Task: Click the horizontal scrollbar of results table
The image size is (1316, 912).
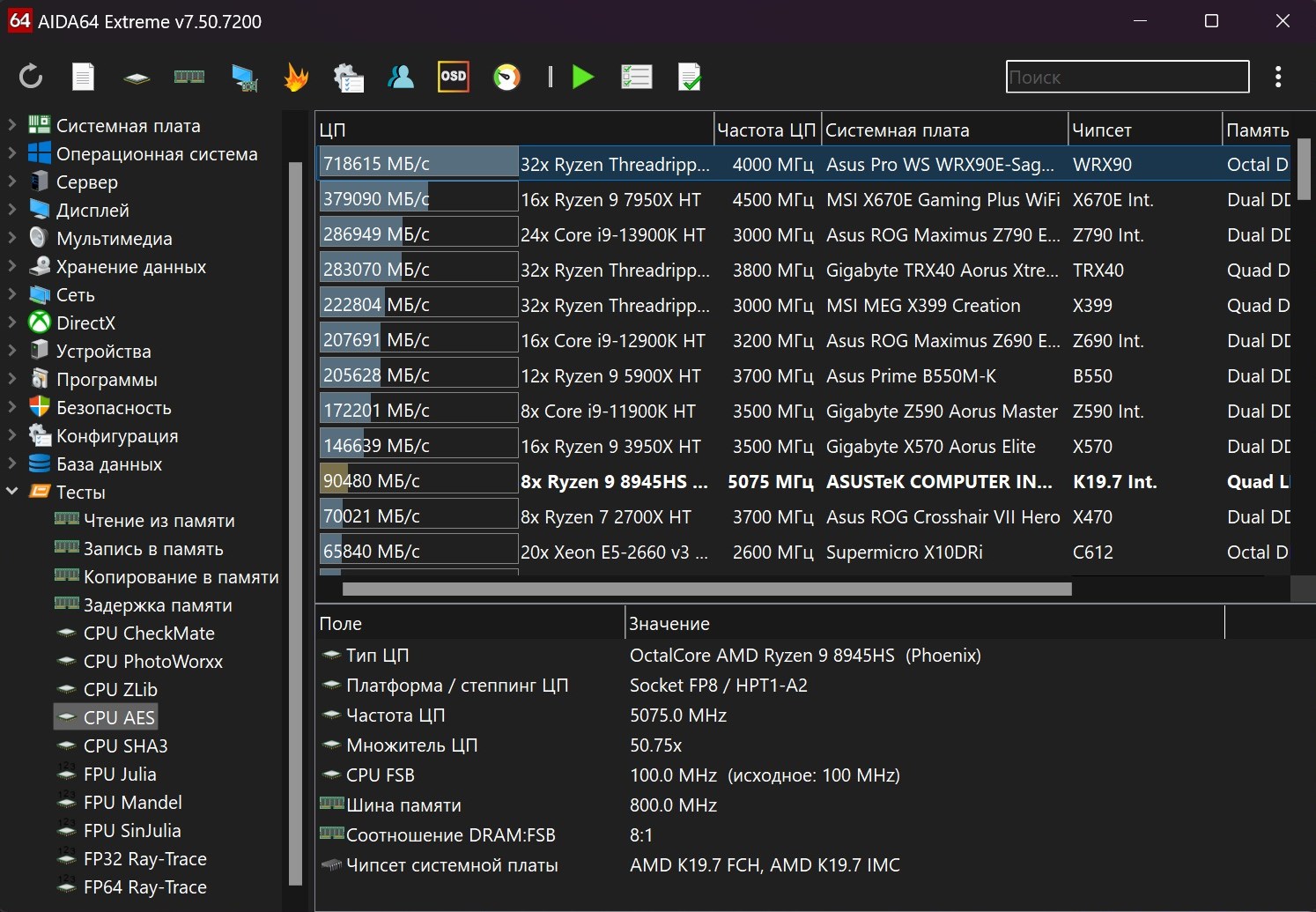Action: pos(706,589)
